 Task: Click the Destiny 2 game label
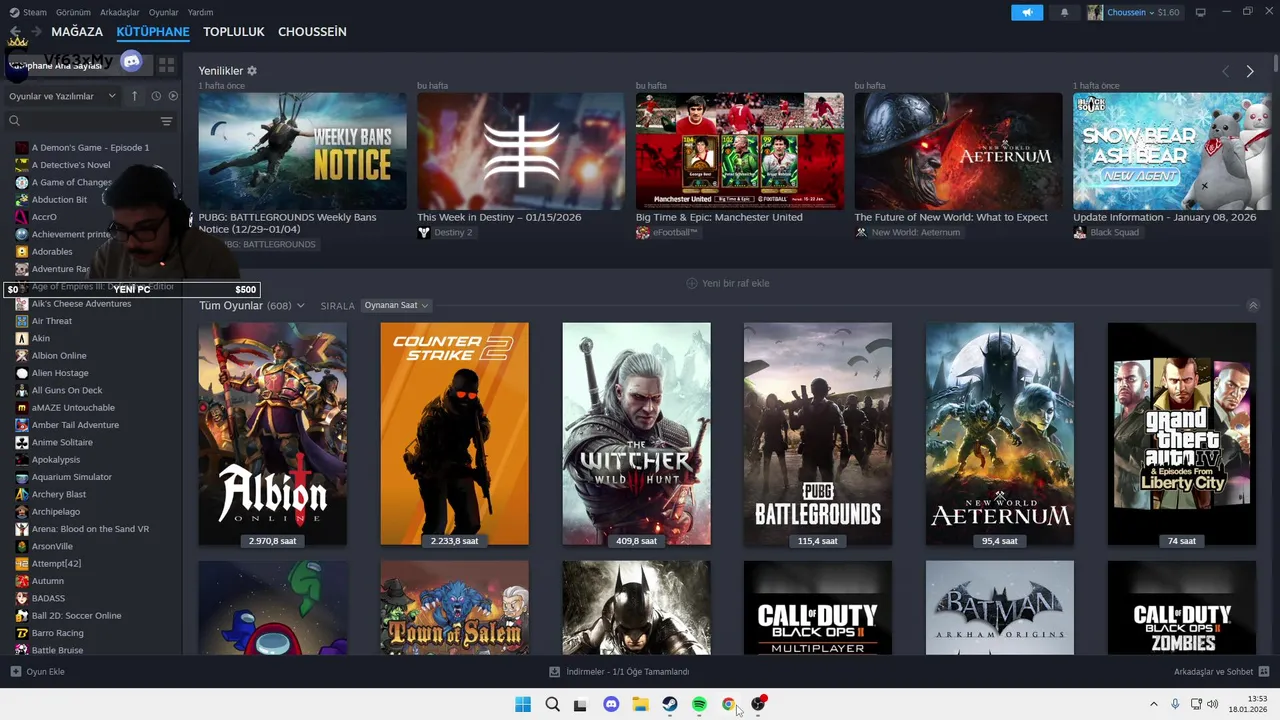coord(445,232)
